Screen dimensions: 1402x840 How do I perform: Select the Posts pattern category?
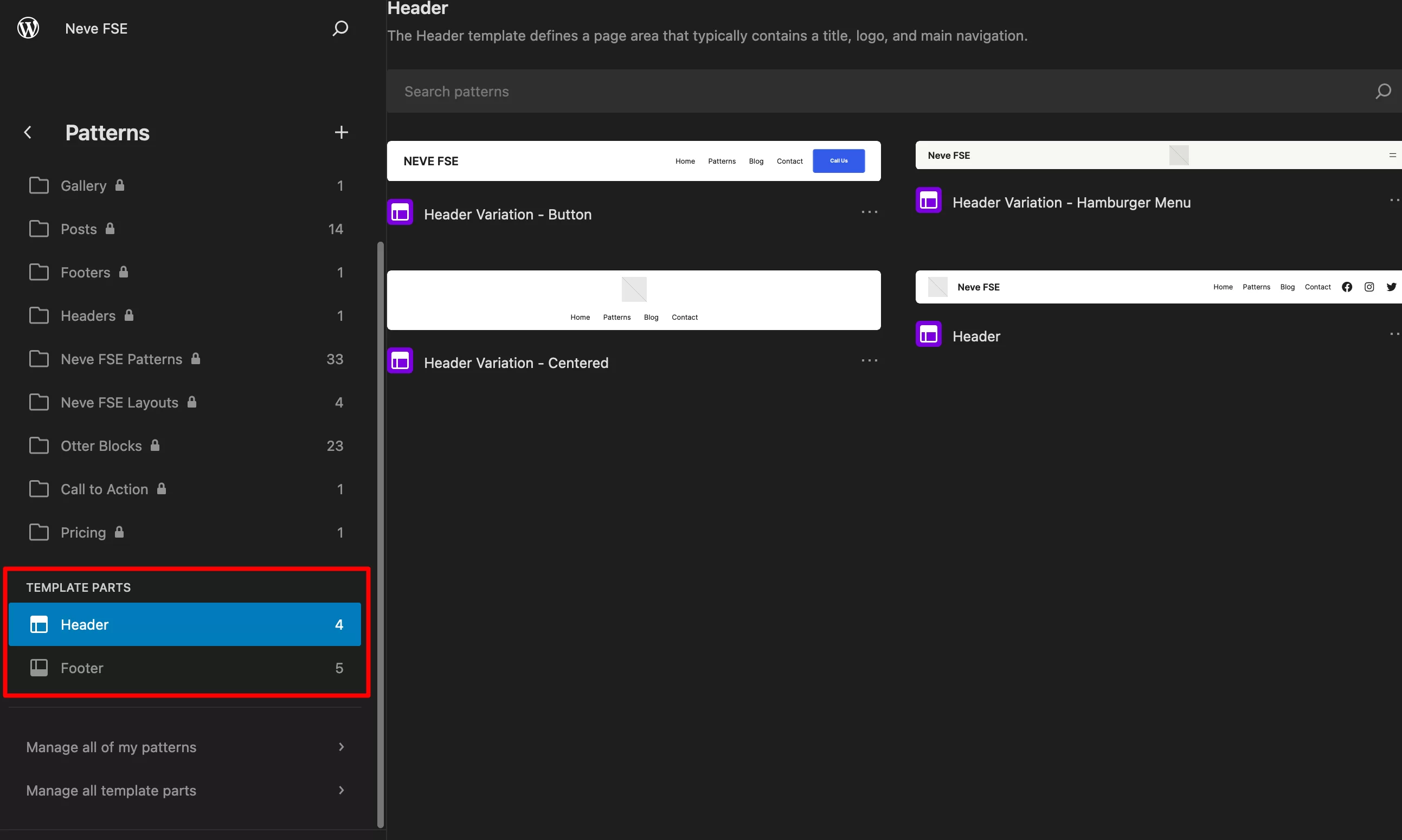click(x=184, y=229)
